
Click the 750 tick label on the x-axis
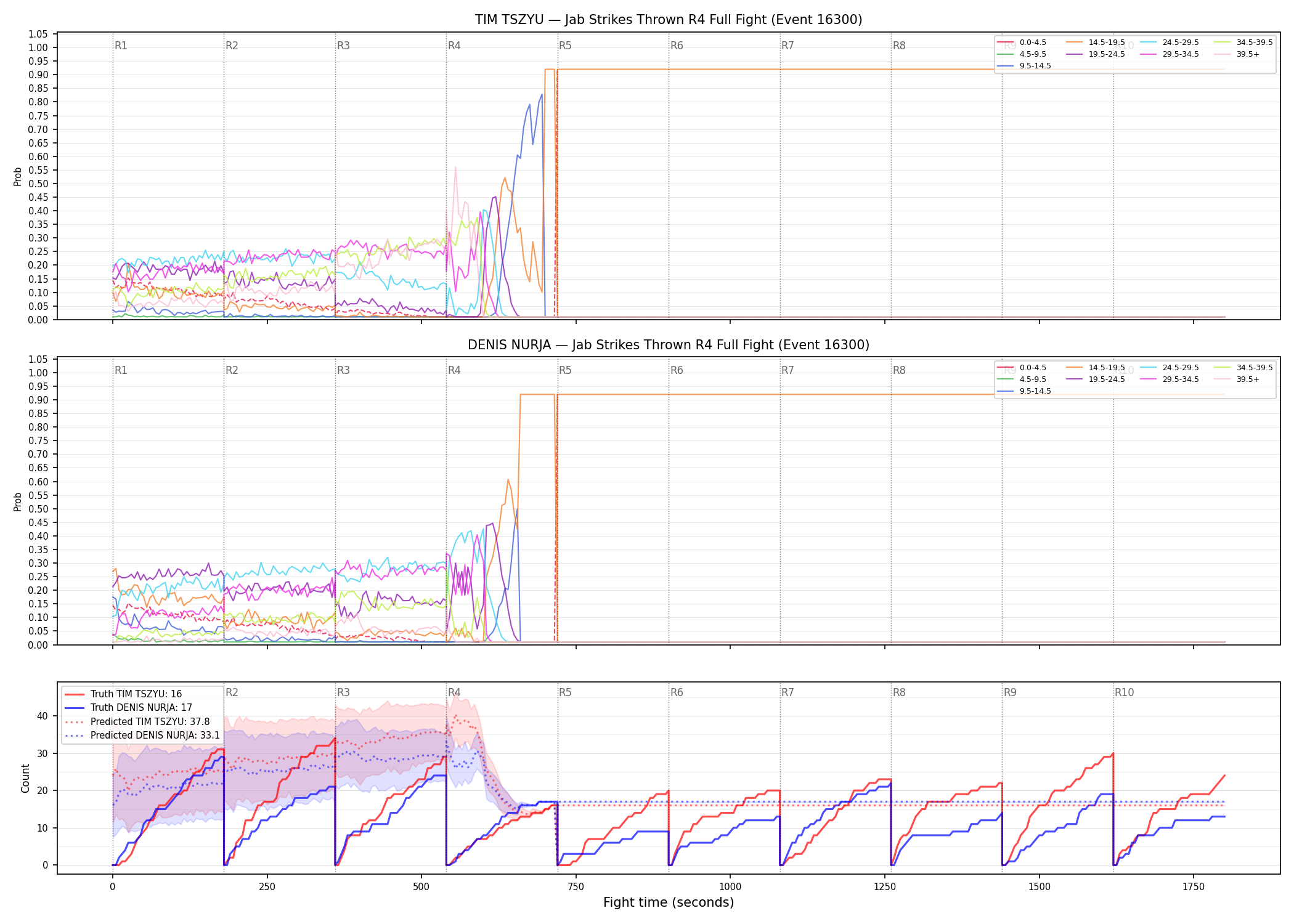[x=576, y=887]
